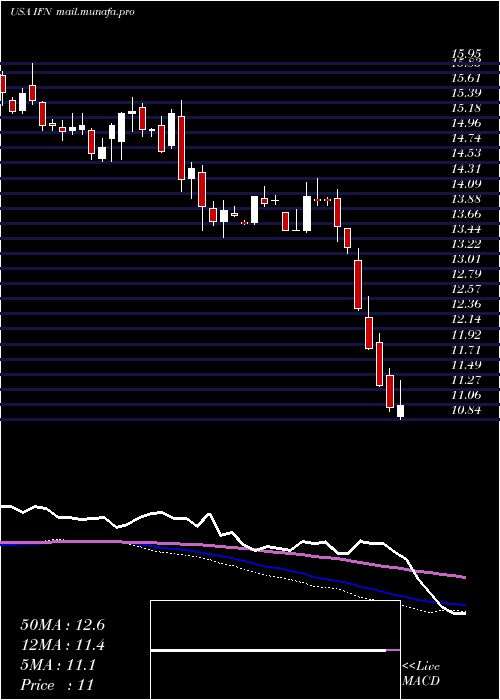Viewport: 500px width, 700px height.
Task: Select the 14.09 price axis label
Action: click(466, 183)
